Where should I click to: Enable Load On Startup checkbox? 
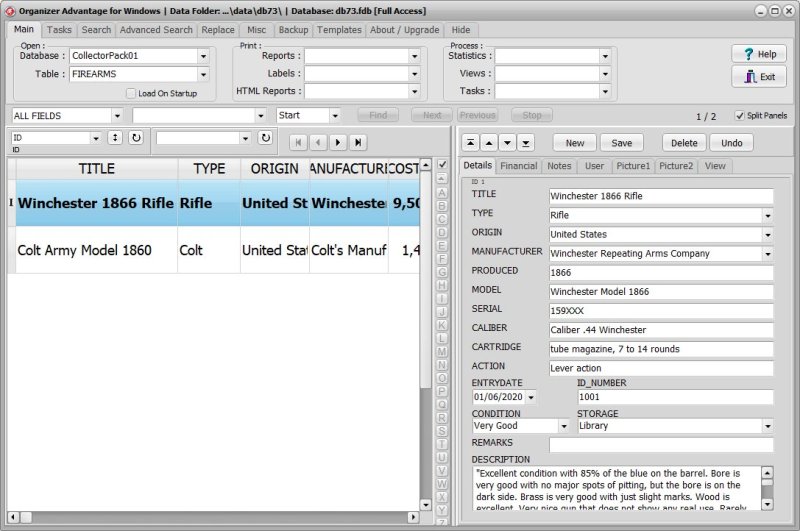131,93
